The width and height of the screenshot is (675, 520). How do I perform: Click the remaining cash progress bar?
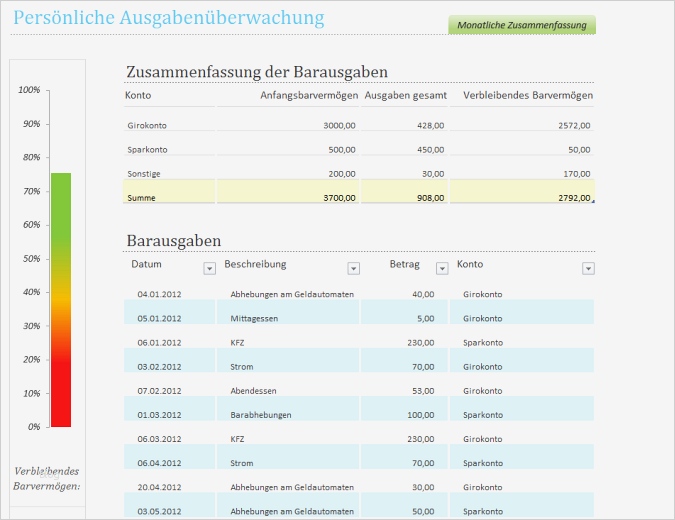click(x=61, y=300)
